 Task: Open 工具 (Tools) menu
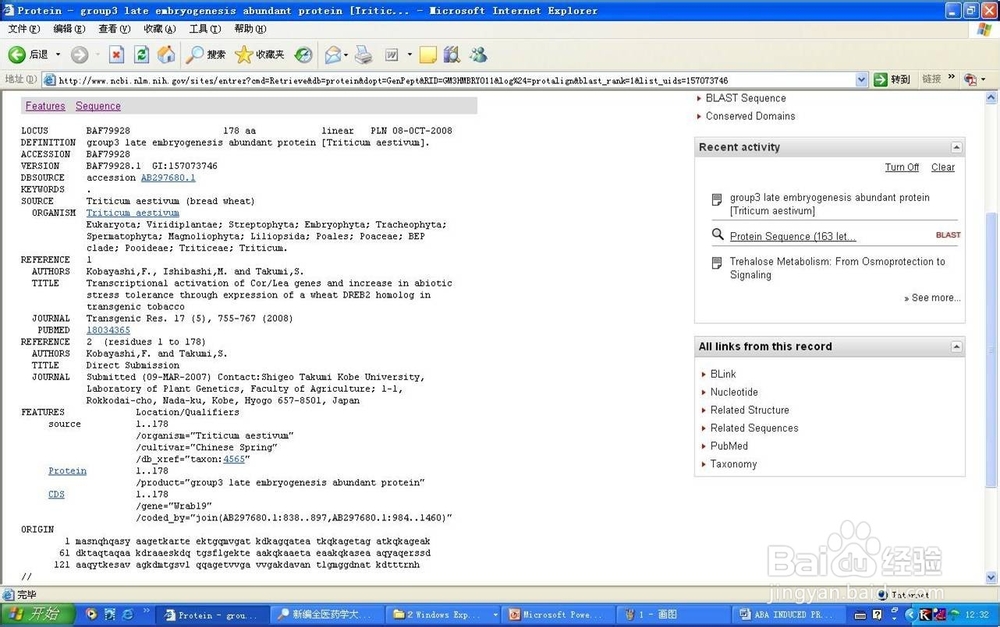205,29
